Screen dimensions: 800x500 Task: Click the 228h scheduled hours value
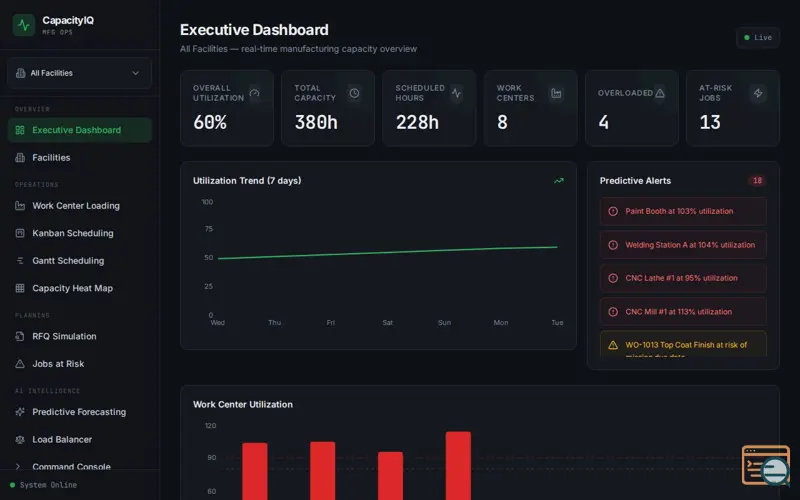click(417, 122)
